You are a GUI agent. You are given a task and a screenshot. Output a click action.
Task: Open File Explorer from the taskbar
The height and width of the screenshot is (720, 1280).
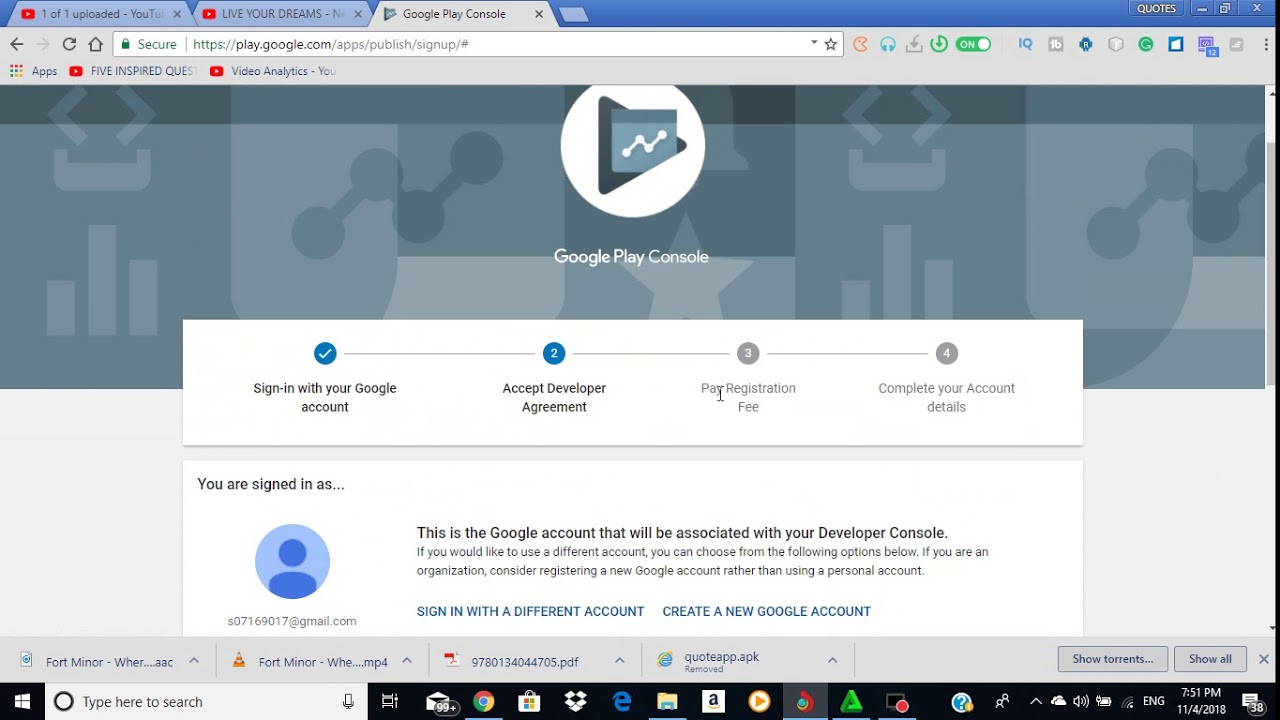tap(667, 702)
